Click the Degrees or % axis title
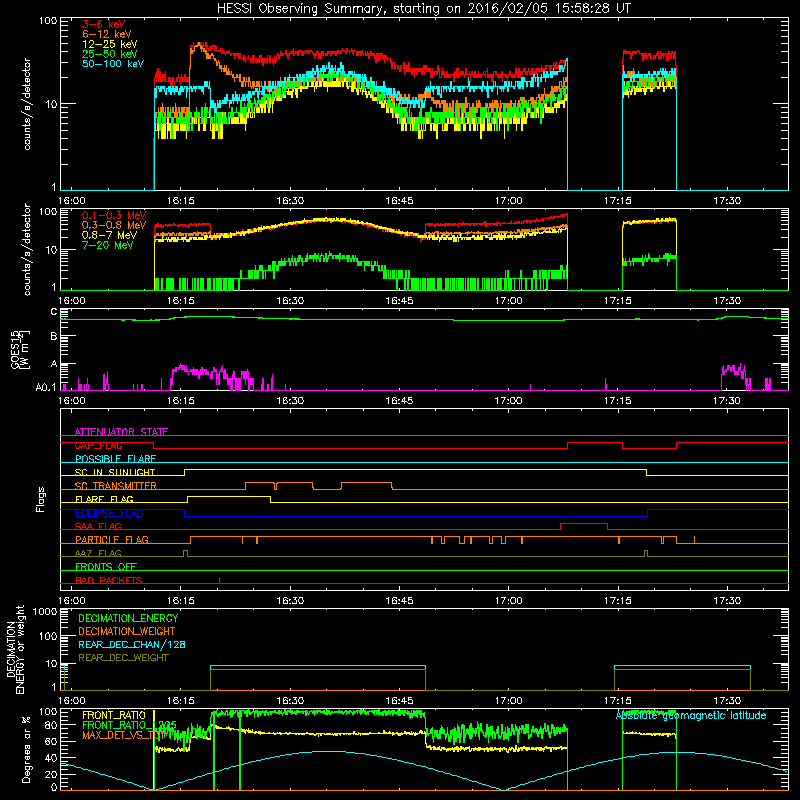This screenshot has width=800, height=800. [27, 750]
